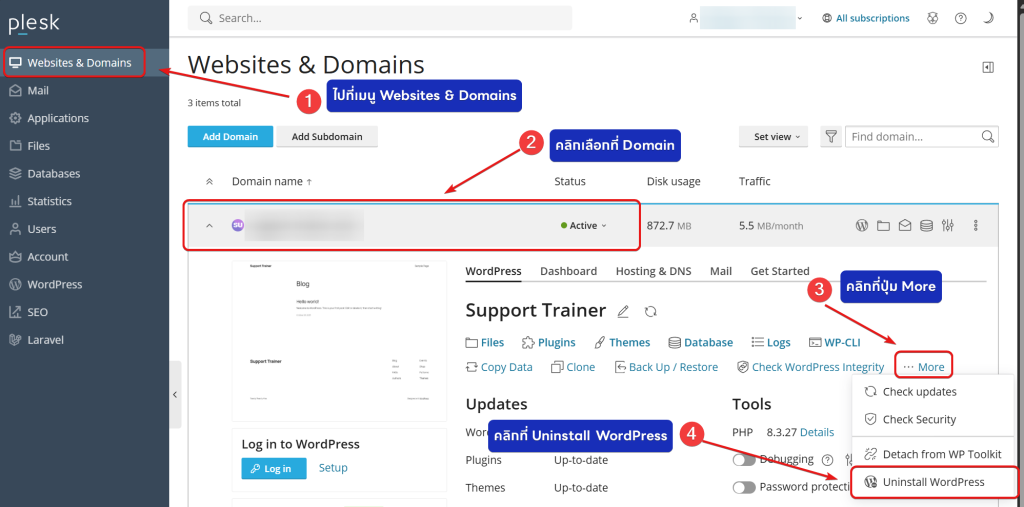Turn on the Password protection toggle

pos(744,488)
